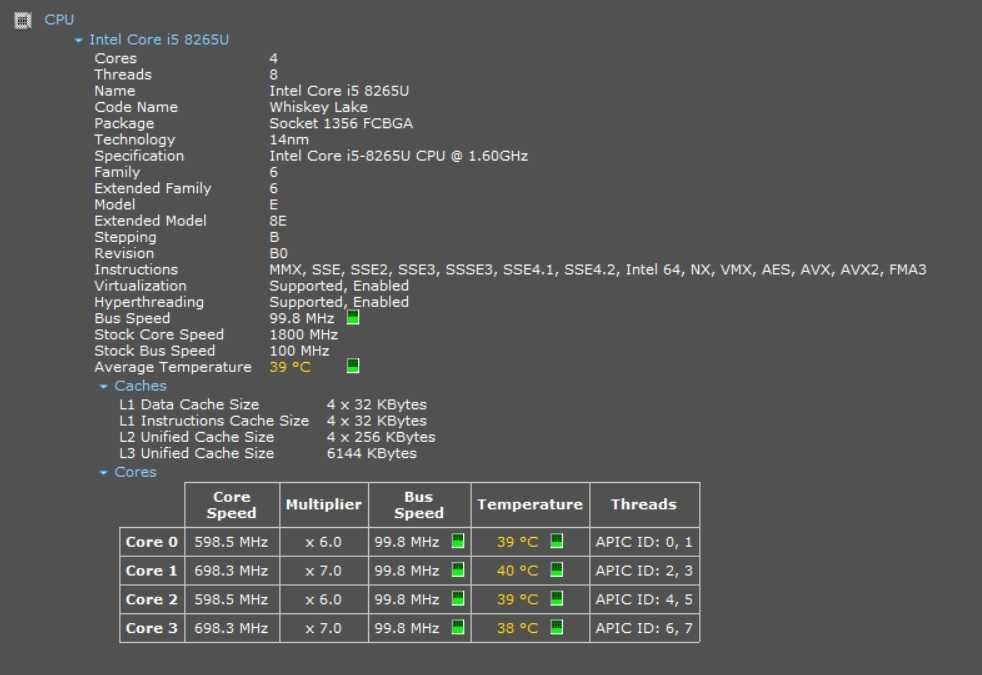This screenshot has height=675, width=982.
Task: Click Core 3 bus speed graph icon
Action: coord(458,627)
